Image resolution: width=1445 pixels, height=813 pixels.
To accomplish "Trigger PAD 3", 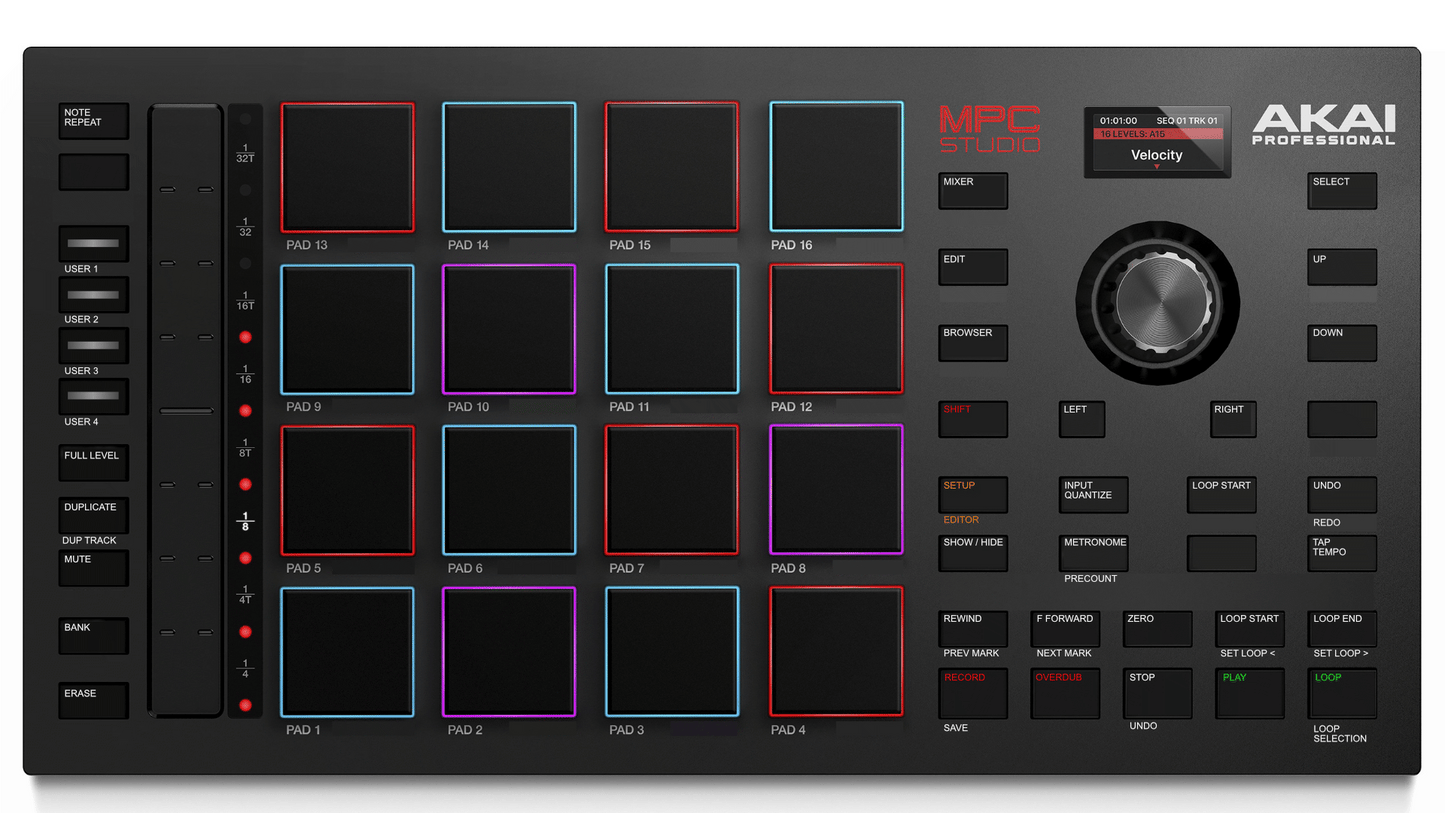I will pos(672,652).
